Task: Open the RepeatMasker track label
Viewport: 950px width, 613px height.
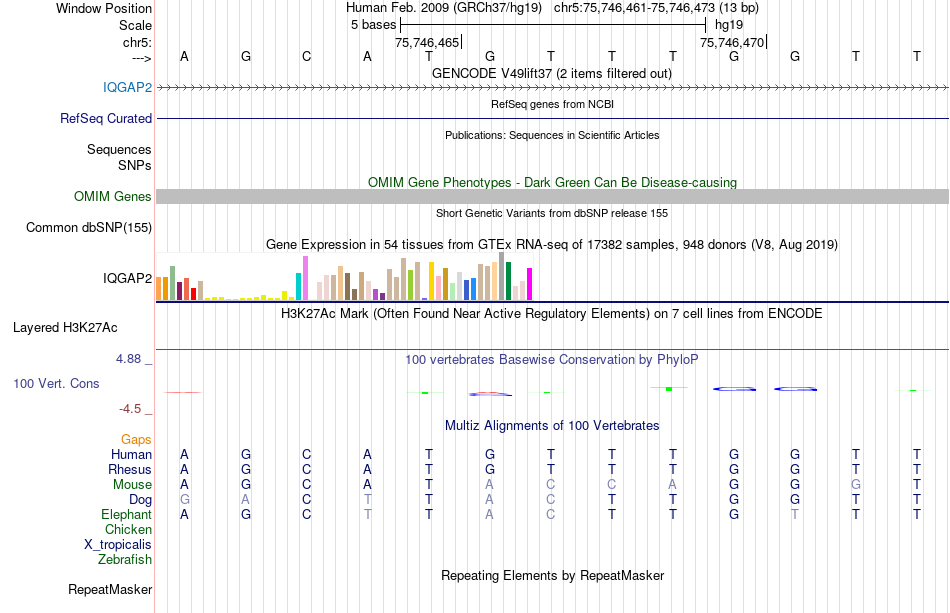Action: point(110,589)
